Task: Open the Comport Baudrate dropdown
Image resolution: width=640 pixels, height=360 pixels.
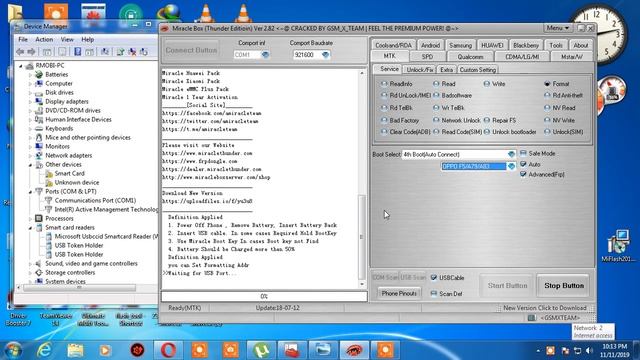Action: click(325, 55)
